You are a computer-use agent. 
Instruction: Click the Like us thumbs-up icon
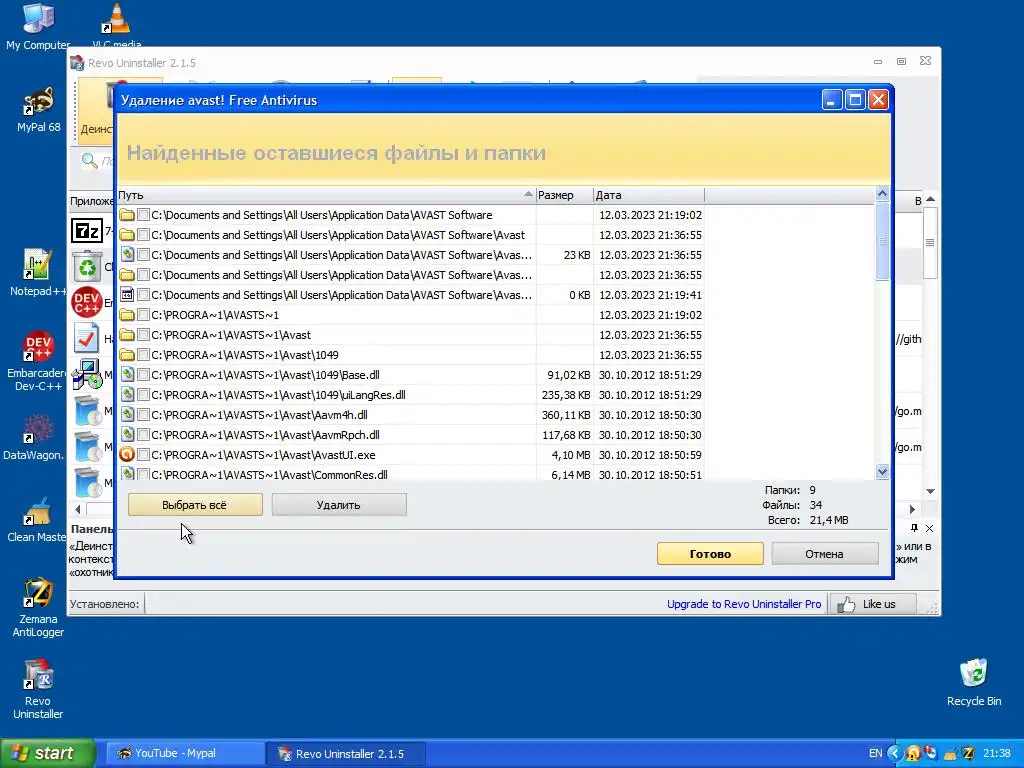(846, 604)
